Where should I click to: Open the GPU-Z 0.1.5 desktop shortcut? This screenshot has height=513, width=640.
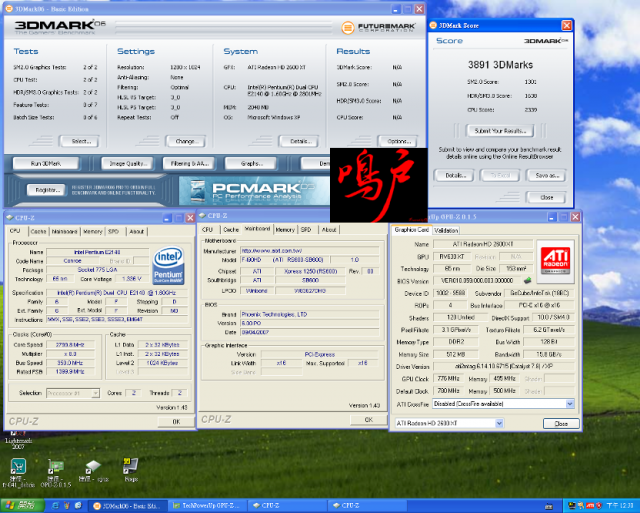click(56, 473)
